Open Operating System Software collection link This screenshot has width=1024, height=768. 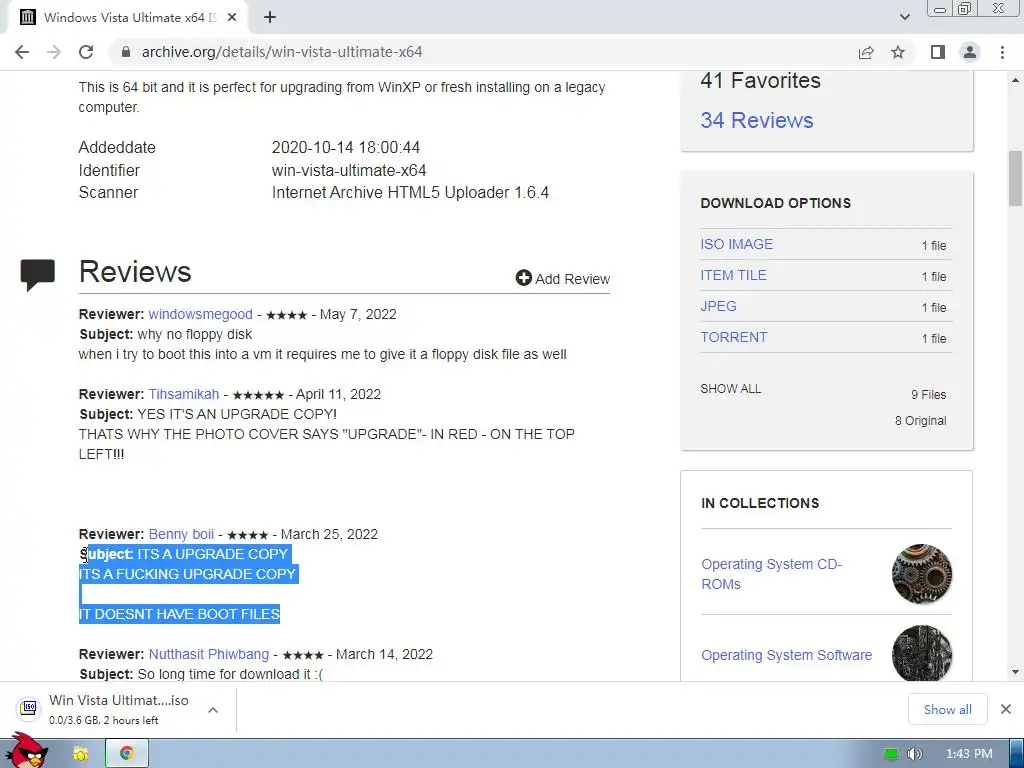pyautogui.click(x=786, y=655)
